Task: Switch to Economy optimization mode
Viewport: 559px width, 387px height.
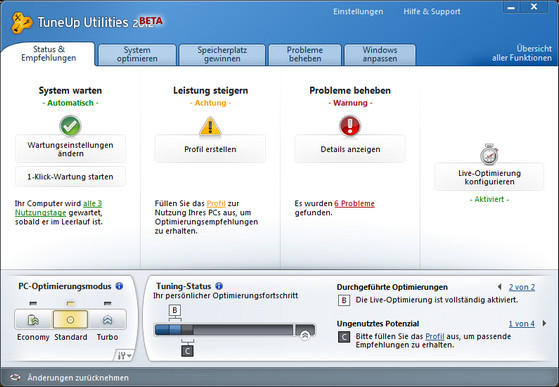Action: (34, 319)
